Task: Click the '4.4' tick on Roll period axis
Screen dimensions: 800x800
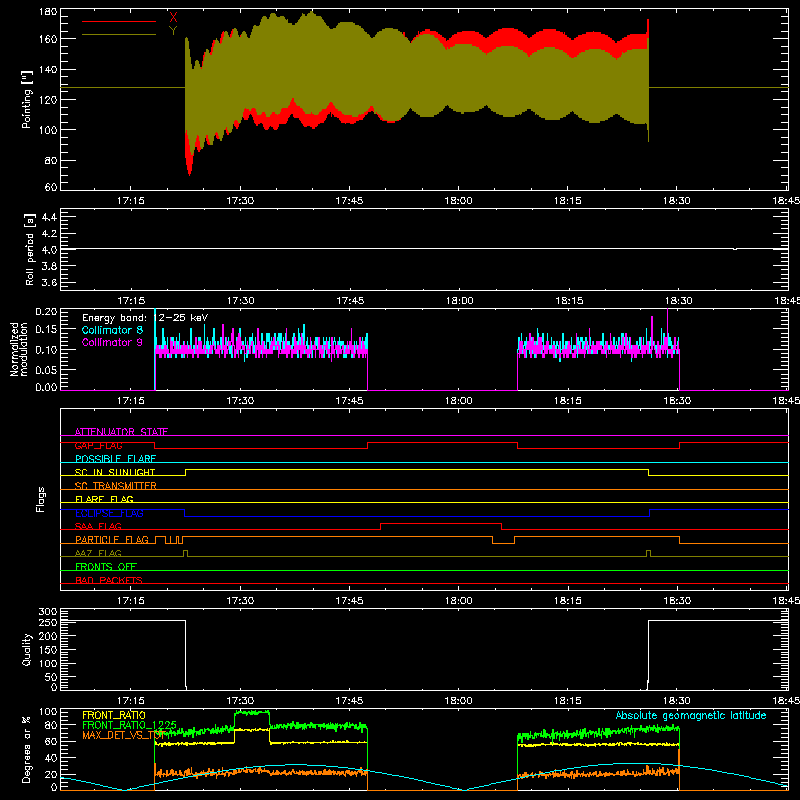Action: [49, 217]
